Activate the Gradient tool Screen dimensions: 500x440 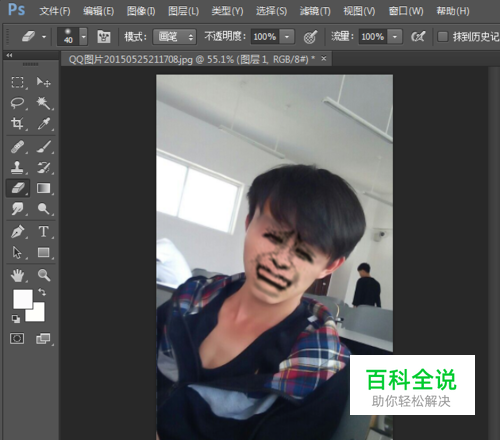(44, 188)
